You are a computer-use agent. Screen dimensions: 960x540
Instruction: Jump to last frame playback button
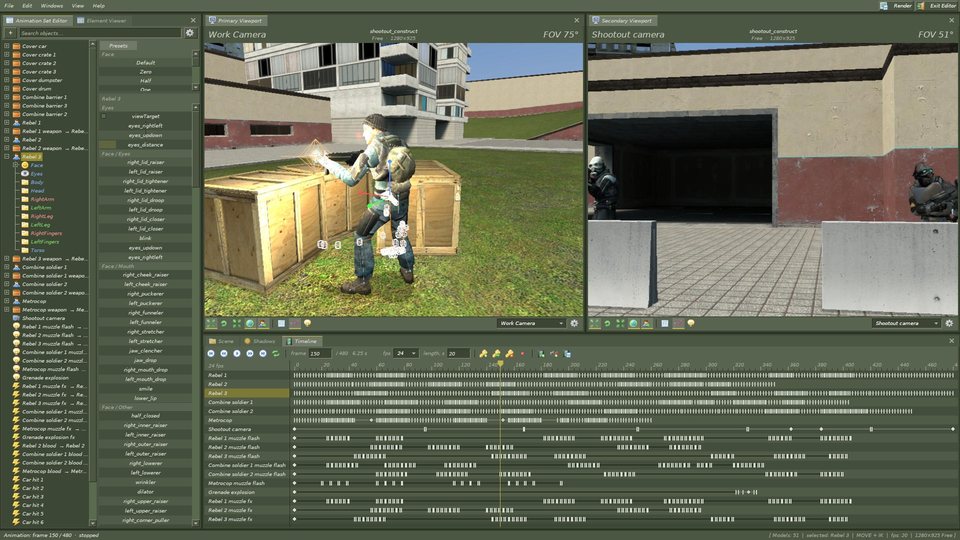coord(263,353)
